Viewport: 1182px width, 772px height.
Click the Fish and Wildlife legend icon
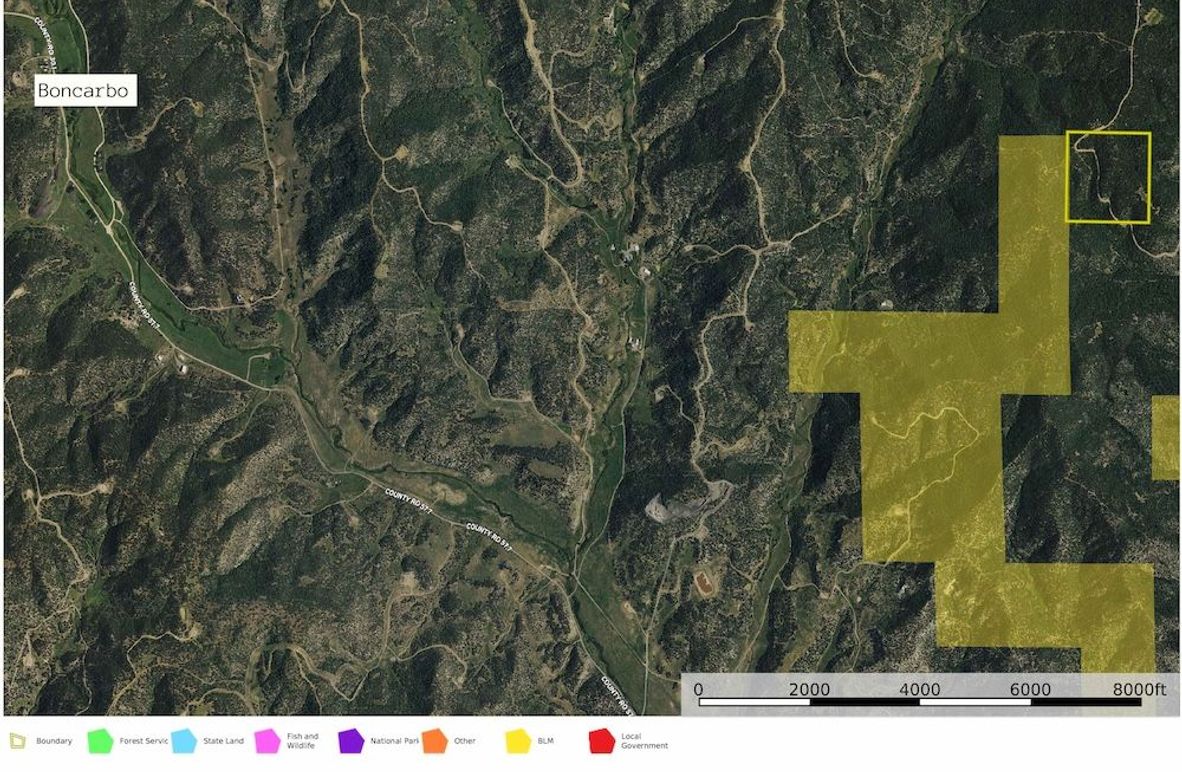[266, 740]
